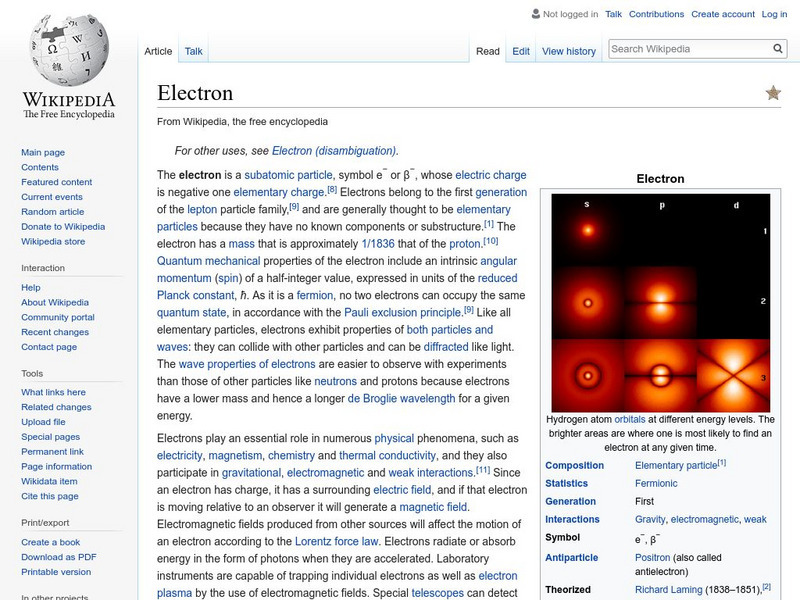Open Page information link
Image resolution: width=800 pixels, height=600 pixels.
[57, 466]
